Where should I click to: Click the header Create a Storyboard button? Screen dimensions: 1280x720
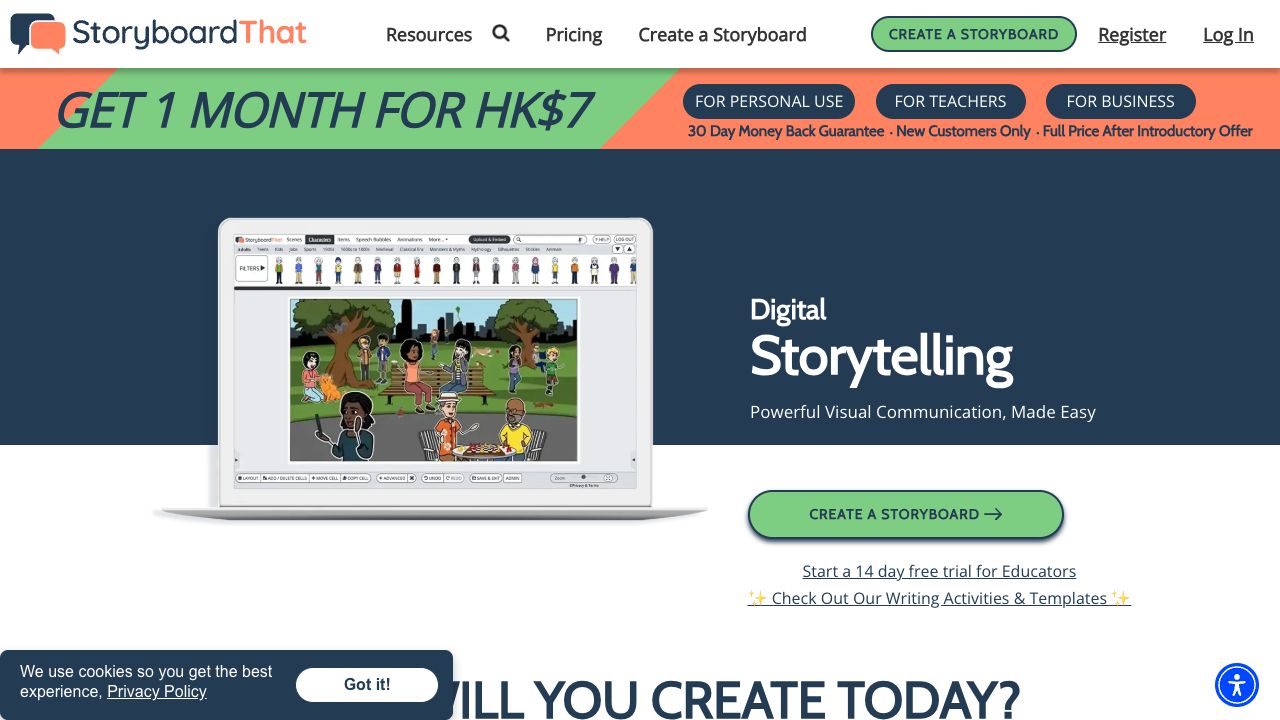point(974,34)
